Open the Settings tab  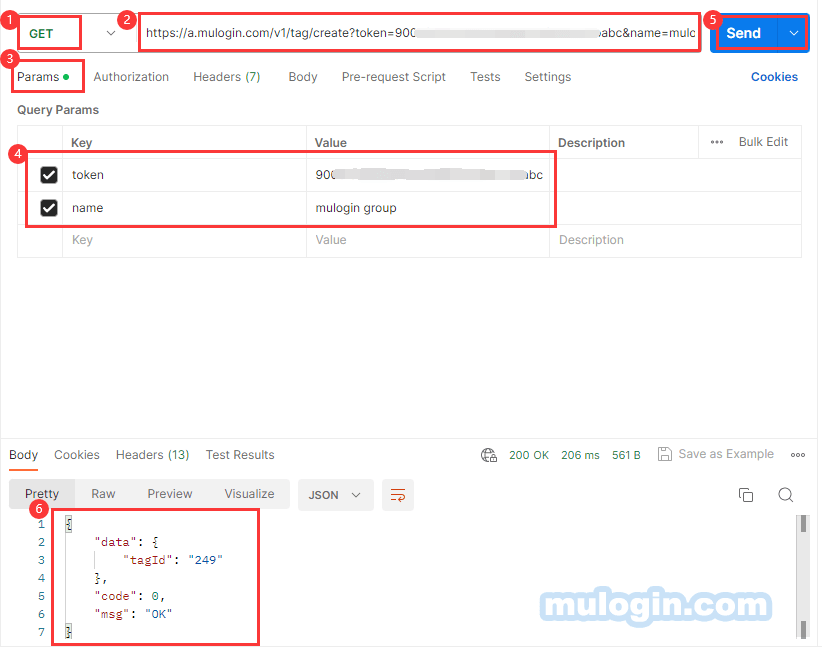[548, 77]
